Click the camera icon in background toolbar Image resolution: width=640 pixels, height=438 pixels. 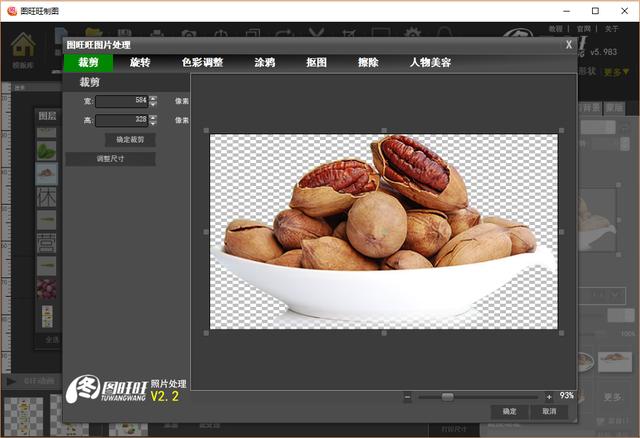pyautogui.click(x=189, y=33)
